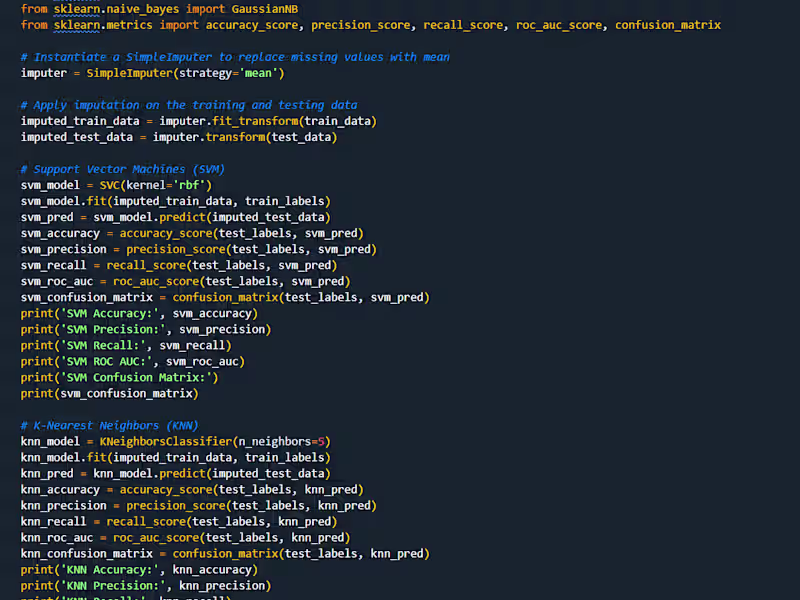800x600 pixels.
Task: Click the 'SVM Confusion Matrix:' string
Action: 136,377
